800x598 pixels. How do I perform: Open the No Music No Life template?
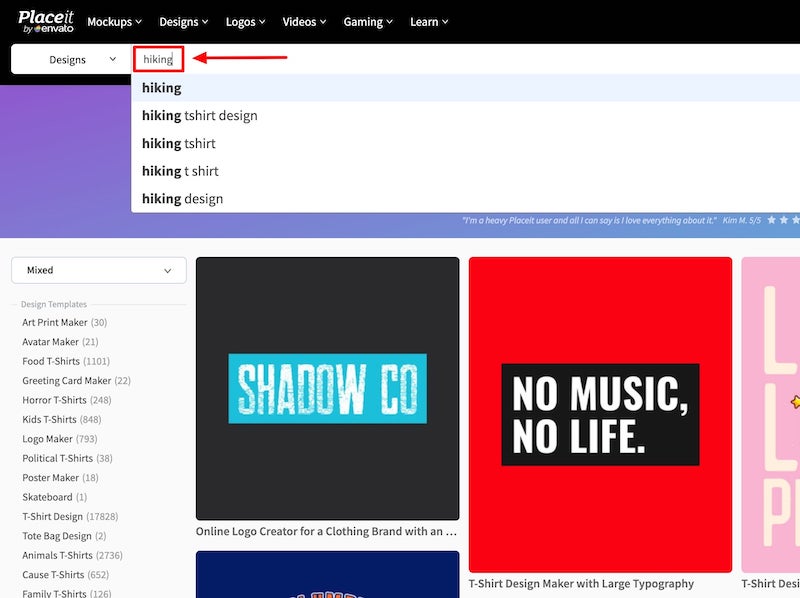point(600,414)
